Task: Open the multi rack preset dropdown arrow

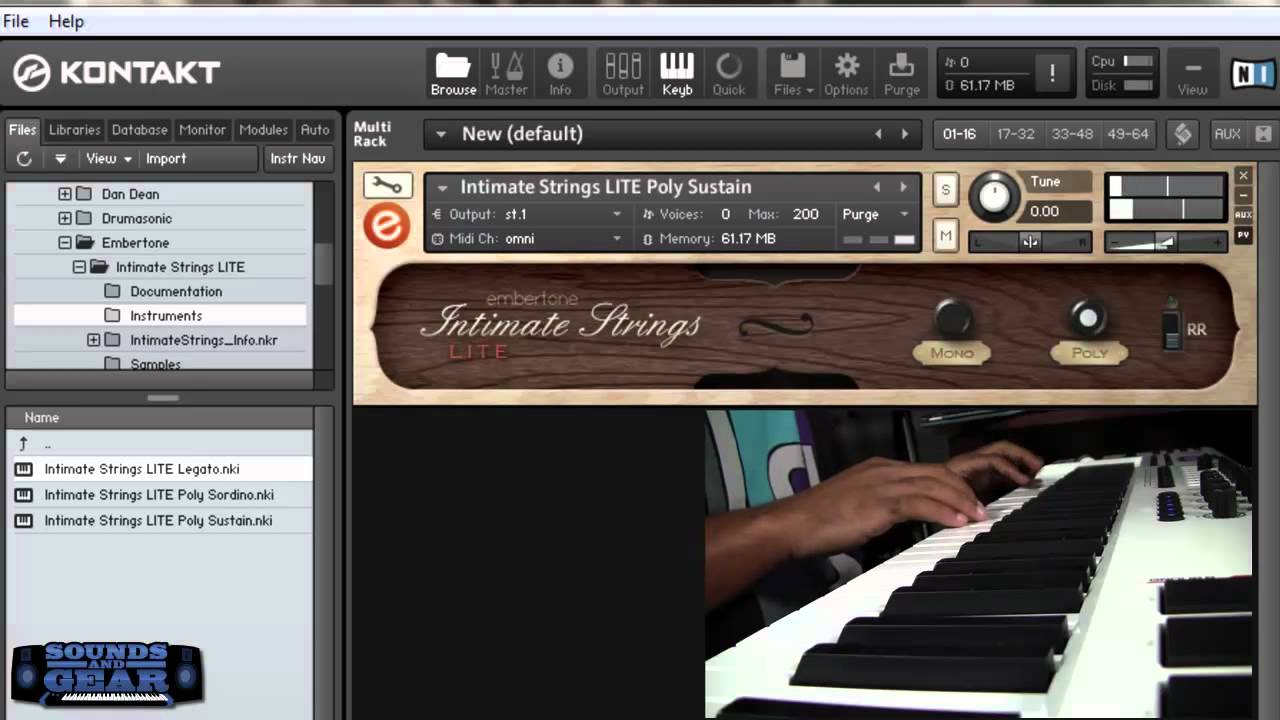Action: pos(441,134)
